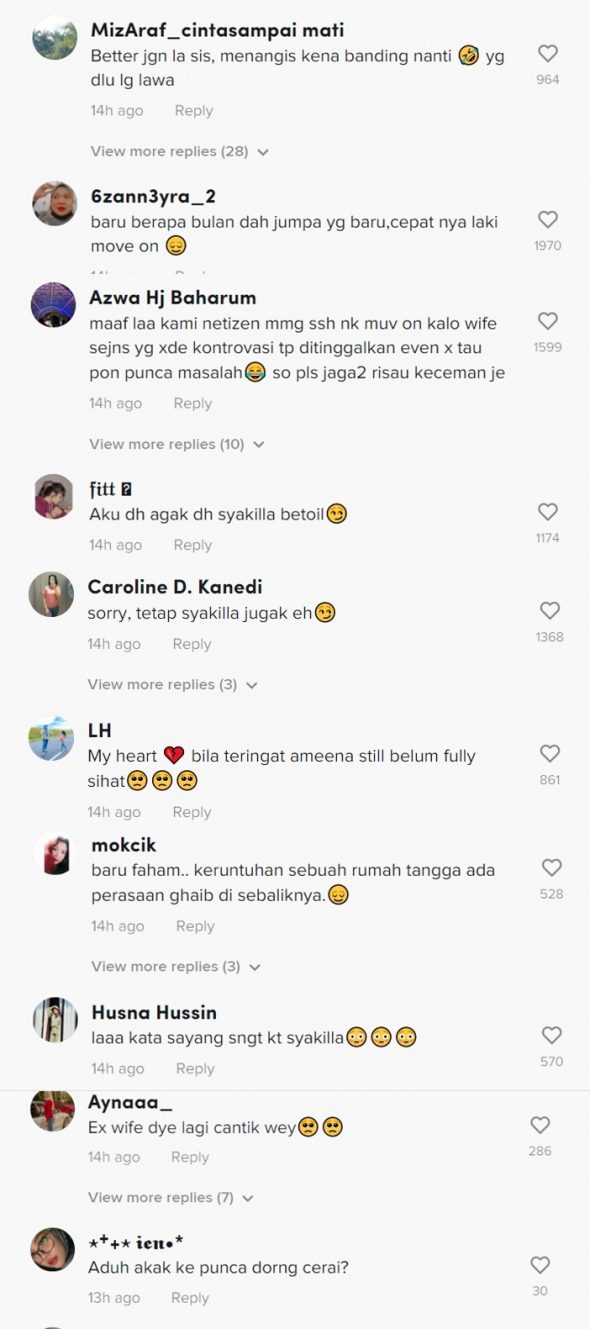Open Caroline D. Kanedi's profile name

[175, 587]
